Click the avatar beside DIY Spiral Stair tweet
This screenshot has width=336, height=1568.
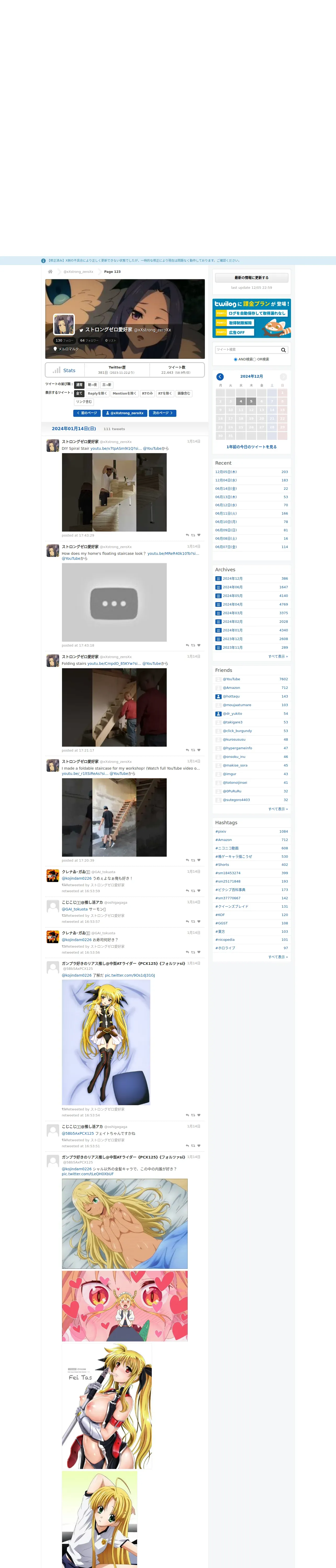pyautogui.click(x=53, y=446)
